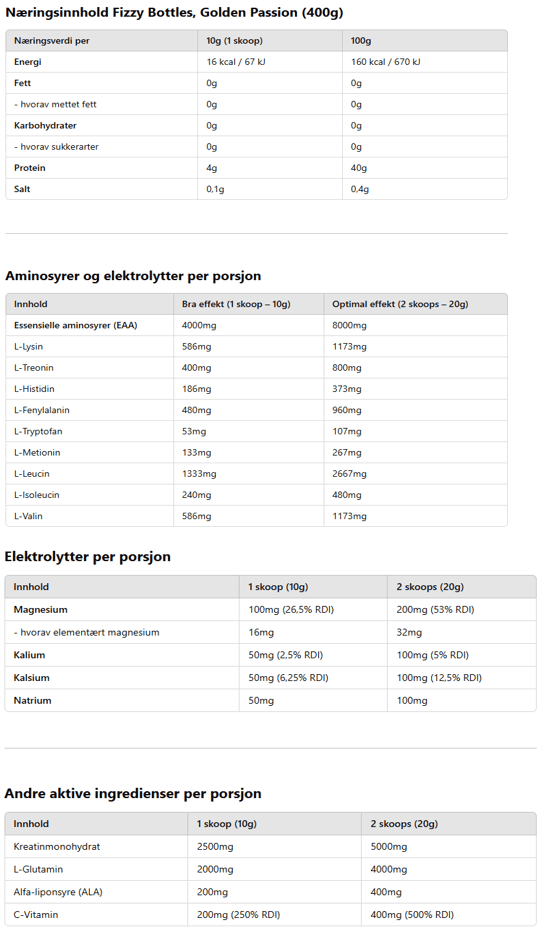Select the Kalsium '100mg (12,5% RDI)' cell
This screenshot has height=931, width=551.
pos(439,678)
